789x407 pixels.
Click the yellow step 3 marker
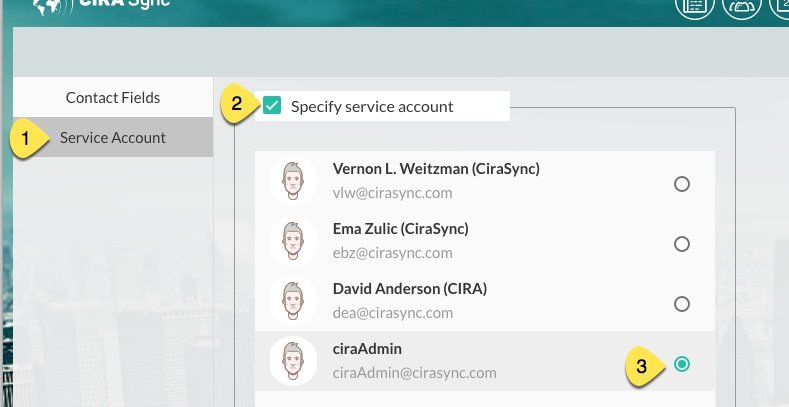643,367
